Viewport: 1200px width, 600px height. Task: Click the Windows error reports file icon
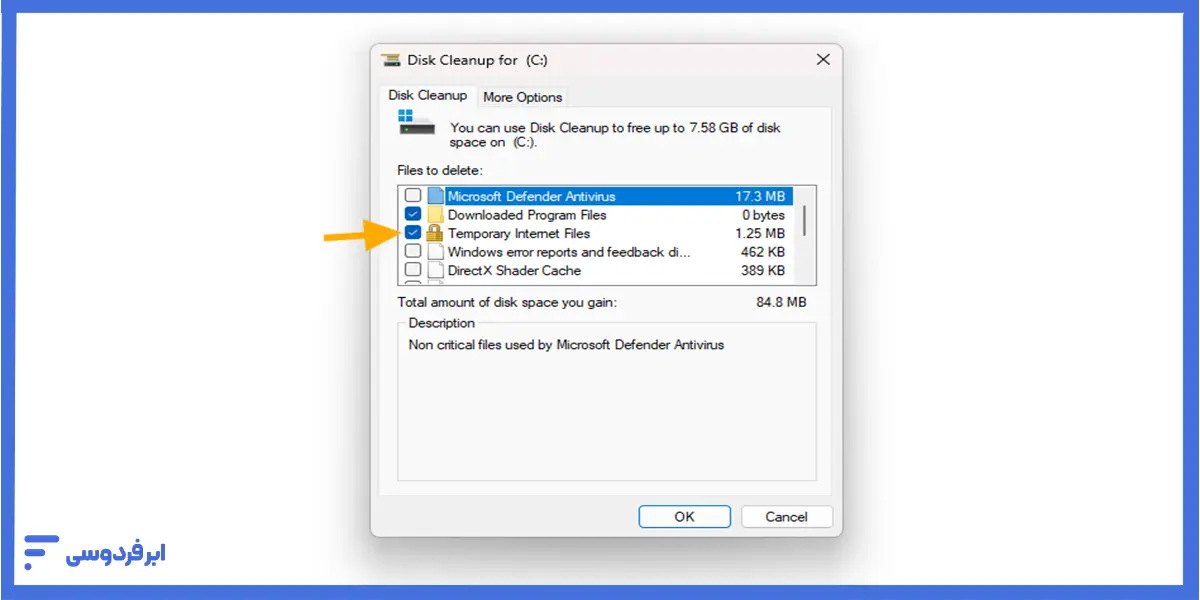point(435,252)
